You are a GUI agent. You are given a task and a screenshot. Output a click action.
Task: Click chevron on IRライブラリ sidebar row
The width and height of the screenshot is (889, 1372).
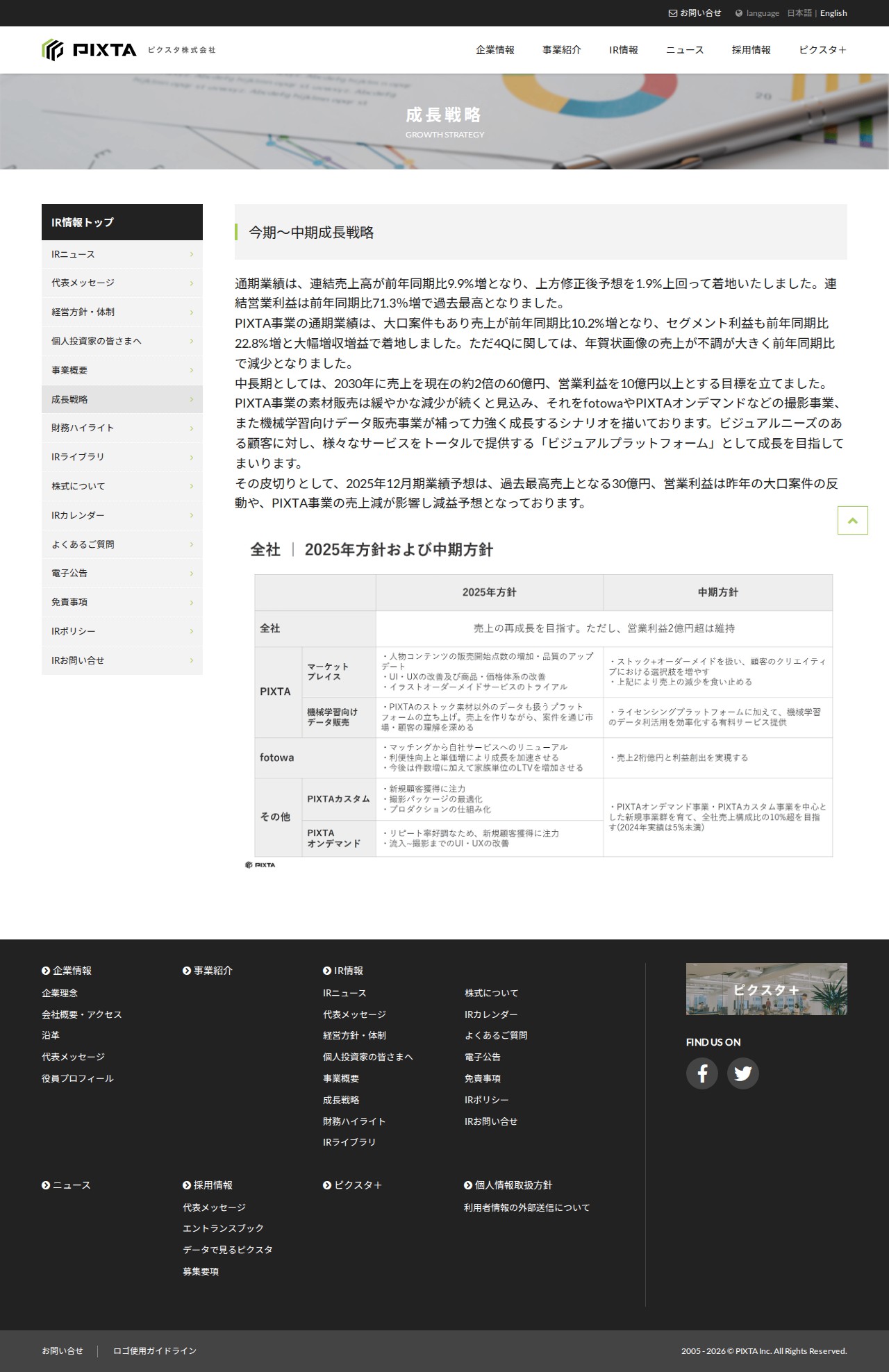click(192, 458)
